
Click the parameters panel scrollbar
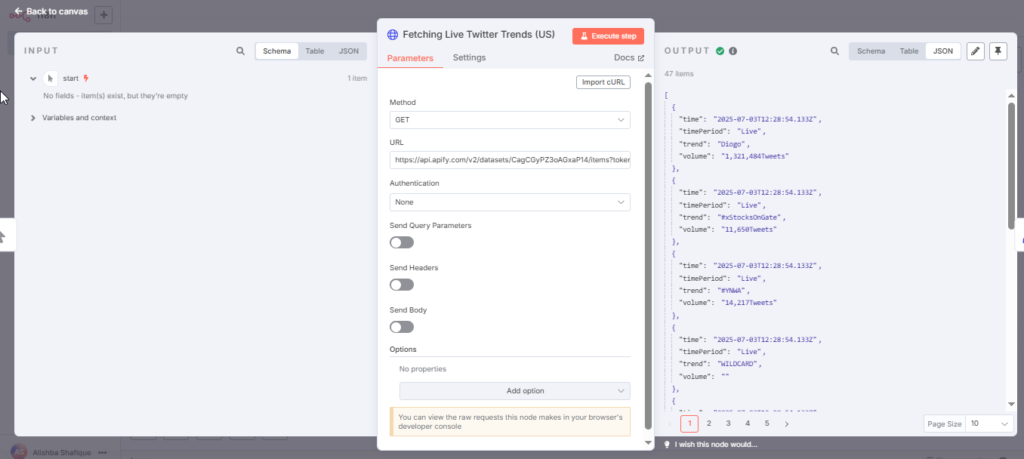pos(648,255)
